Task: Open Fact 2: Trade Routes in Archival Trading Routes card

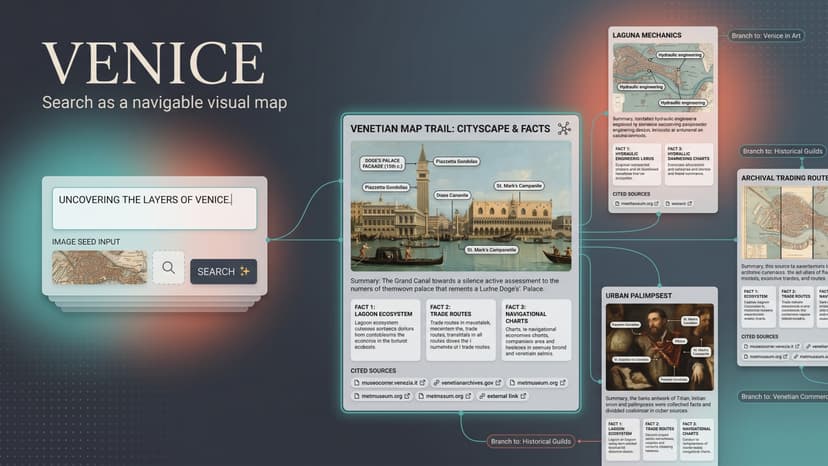Action: (796, 306)
